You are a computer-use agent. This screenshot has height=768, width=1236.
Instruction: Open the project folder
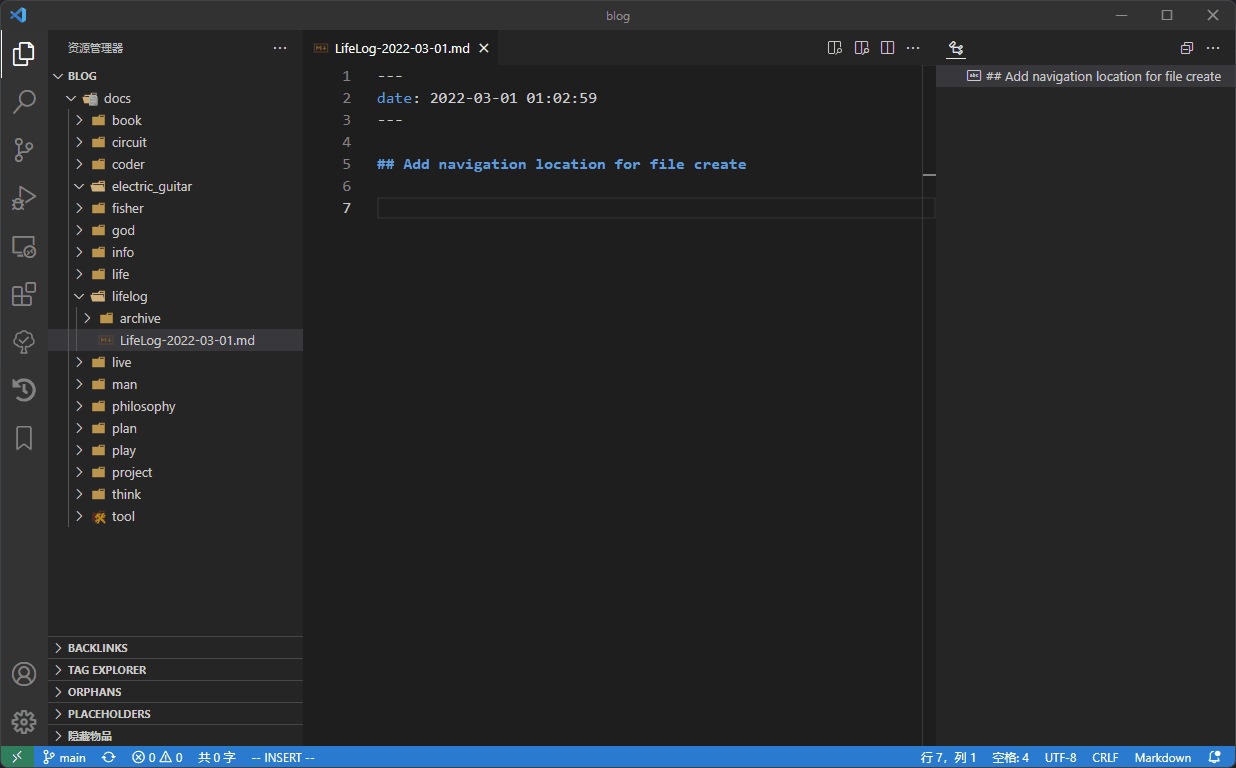[x=175, y=472]
